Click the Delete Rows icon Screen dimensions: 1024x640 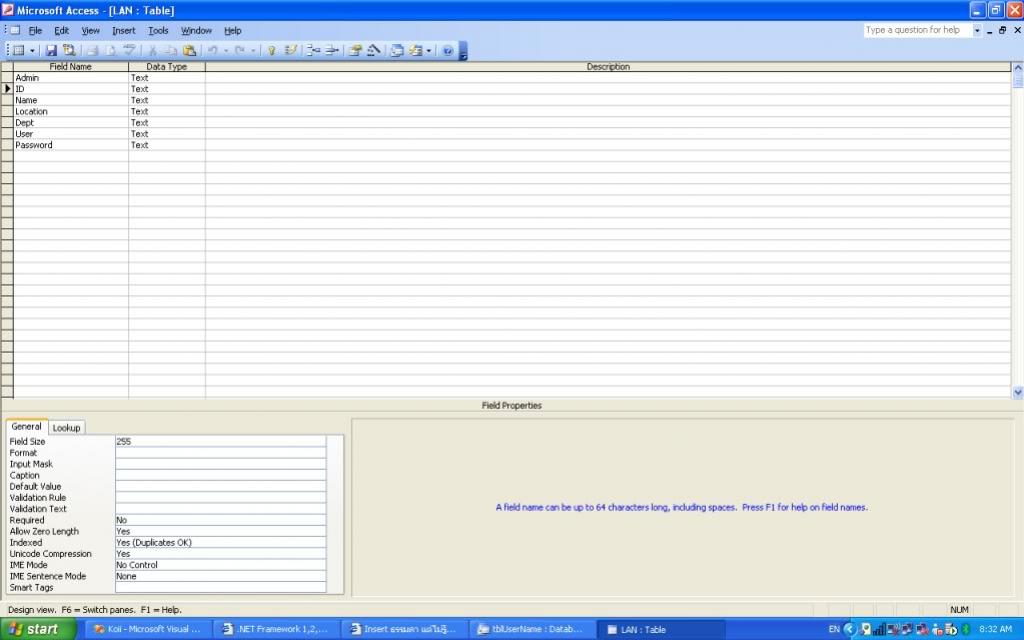pos(332,50)
